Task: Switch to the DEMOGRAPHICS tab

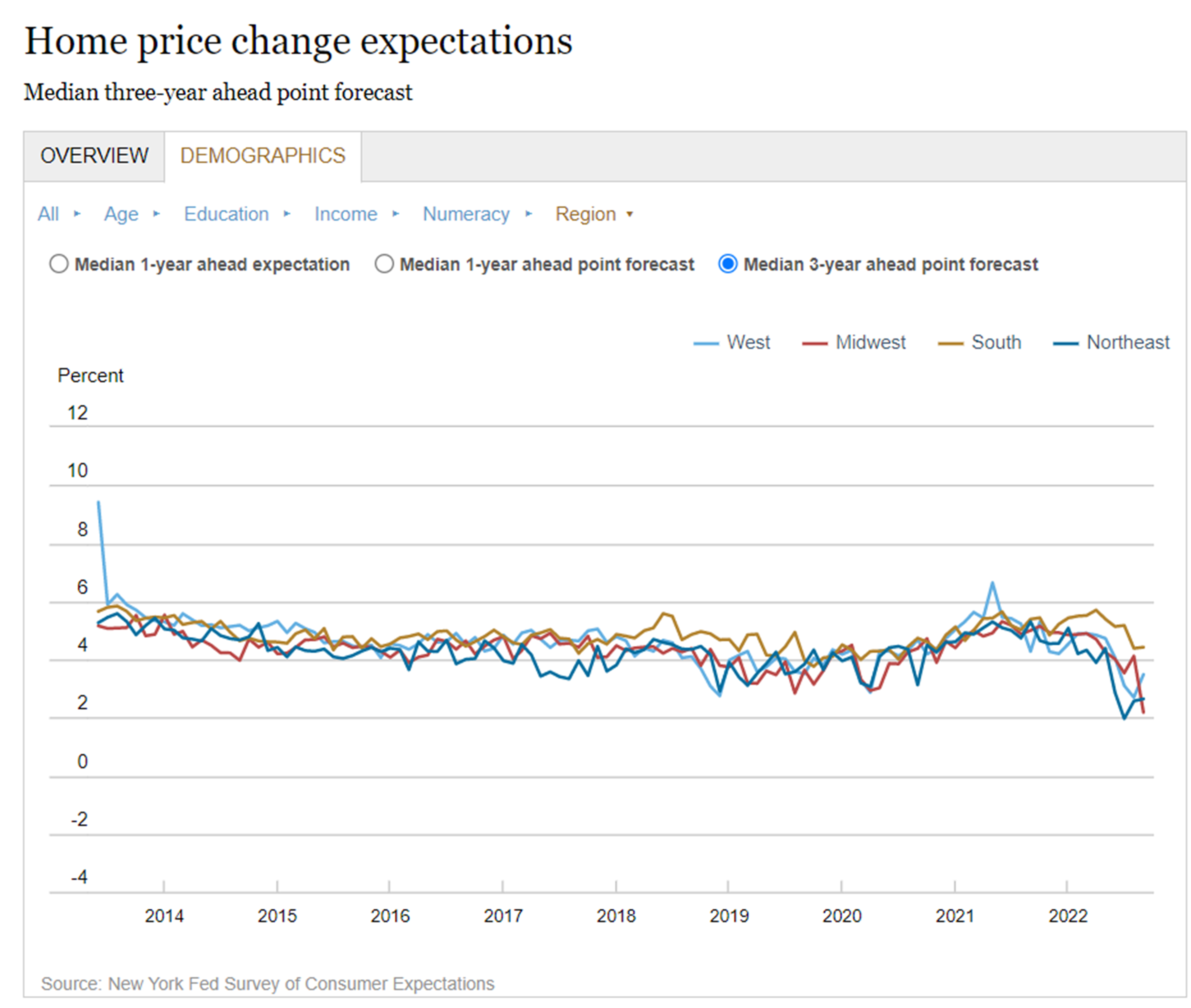Action: (x=263, y=155)
